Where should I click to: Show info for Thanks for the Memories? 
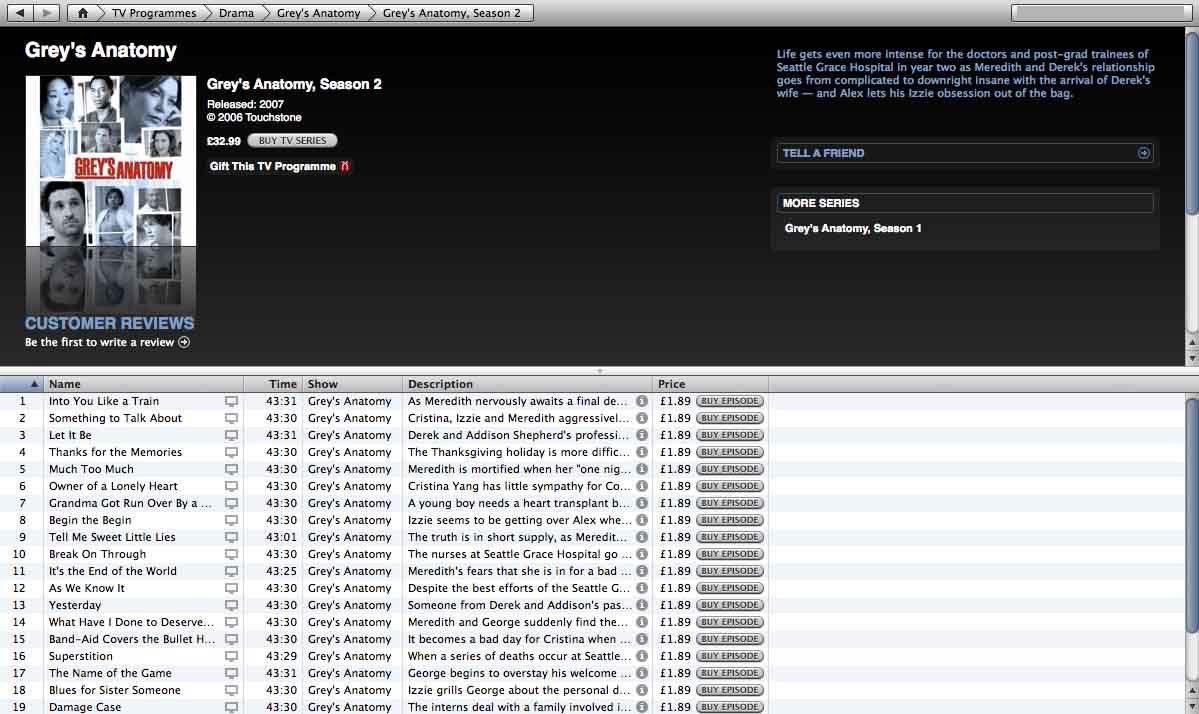point(642,453)
